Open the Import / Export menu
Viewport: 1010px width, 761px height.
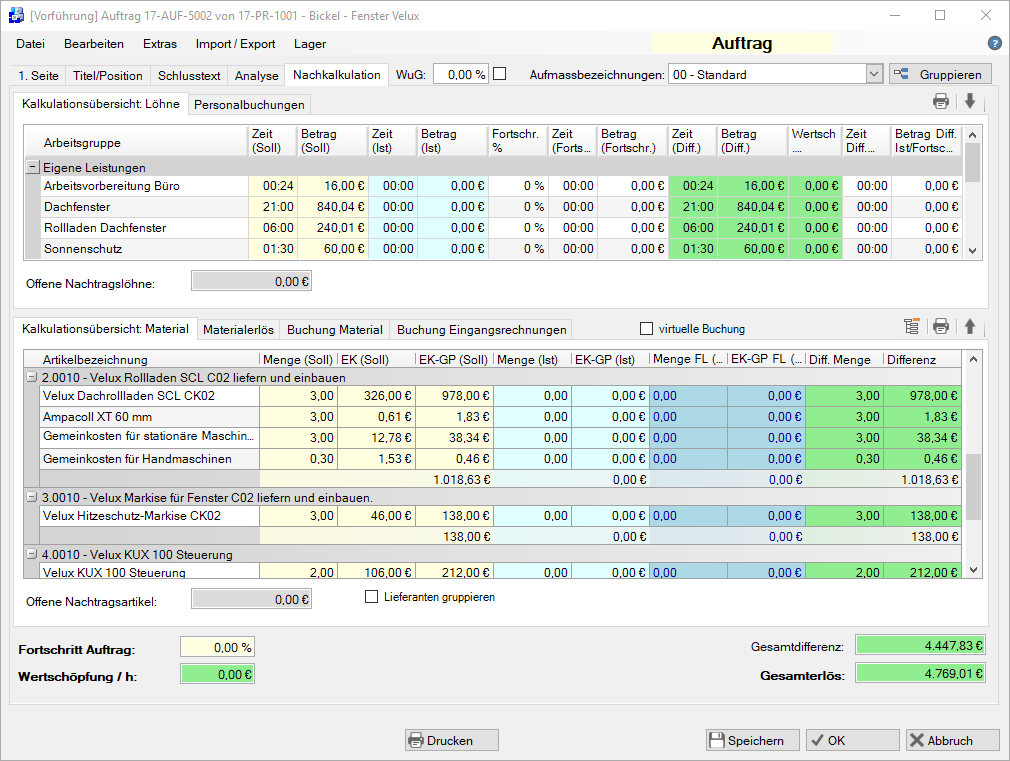(x=236, y=44)
